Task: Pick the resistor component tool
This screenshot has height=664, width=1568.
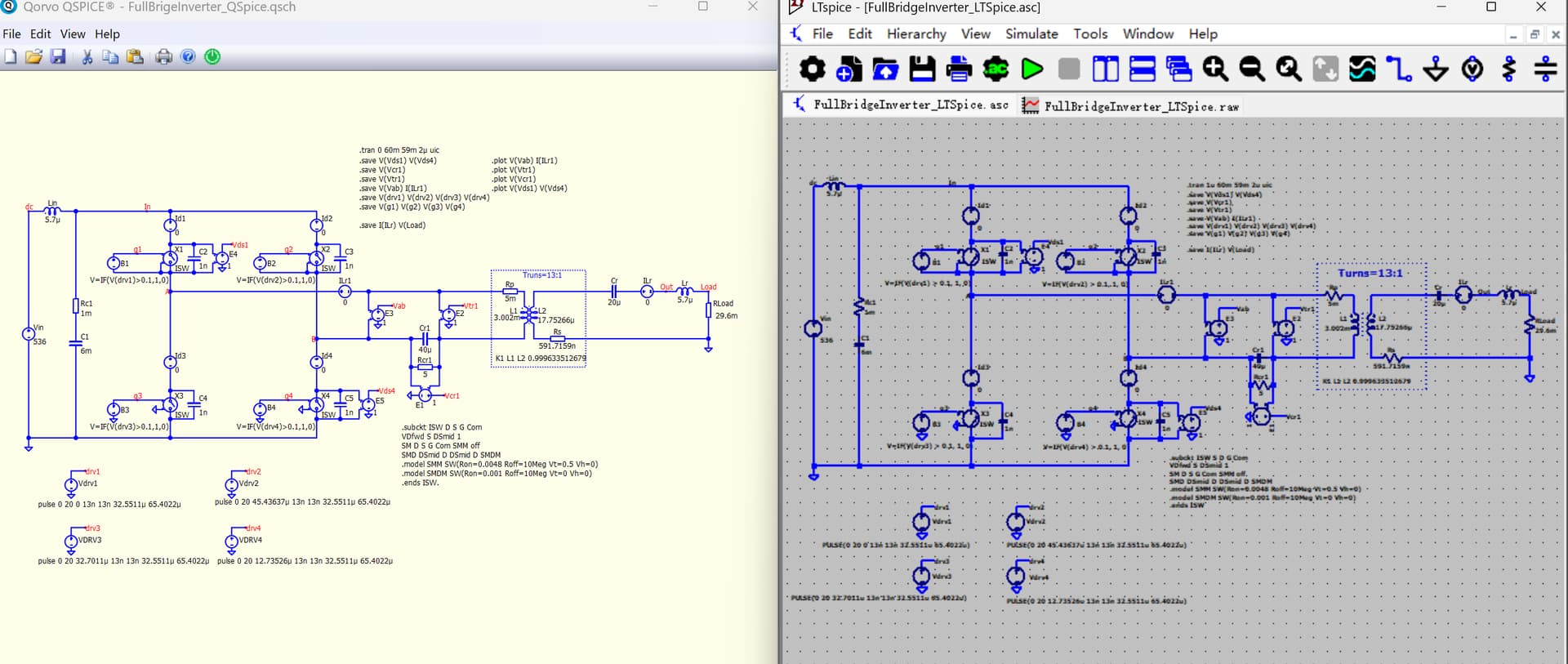Action: 1509,69
